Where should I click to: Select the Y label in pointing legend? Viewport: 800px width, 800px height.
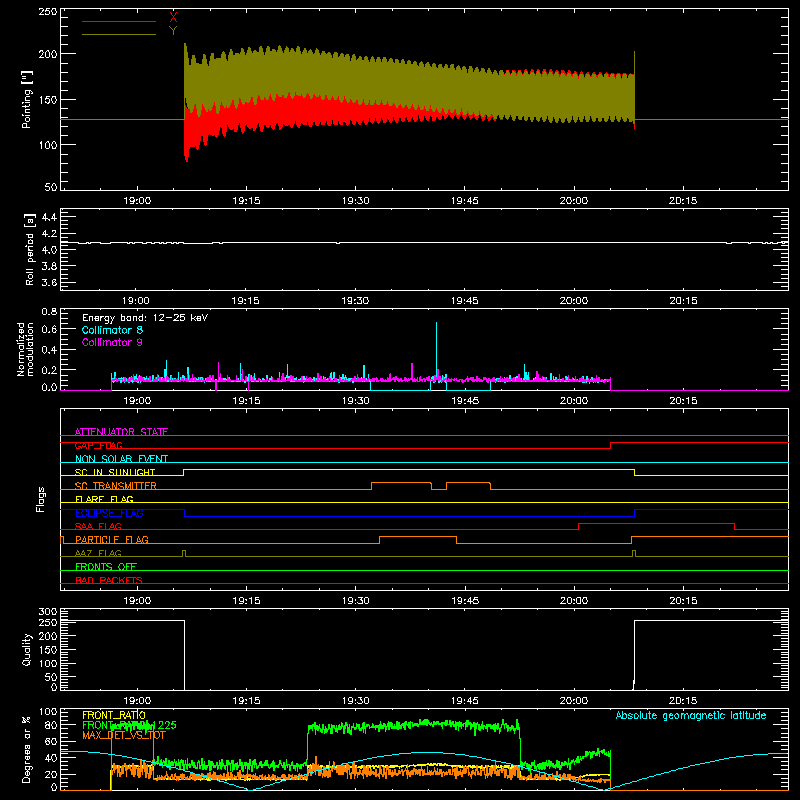(173, 31)
